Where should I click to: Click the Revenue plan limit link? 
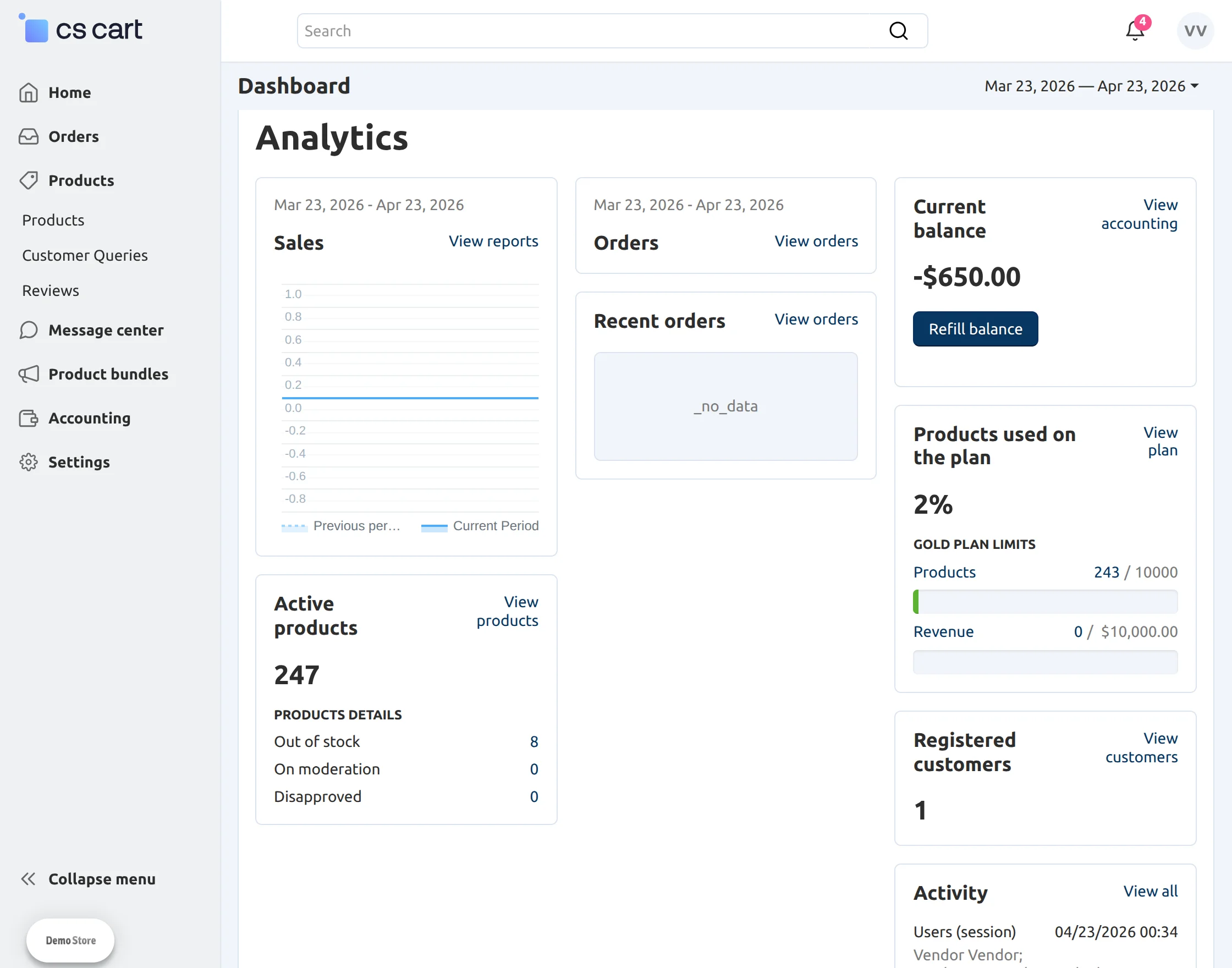[944, 631]
